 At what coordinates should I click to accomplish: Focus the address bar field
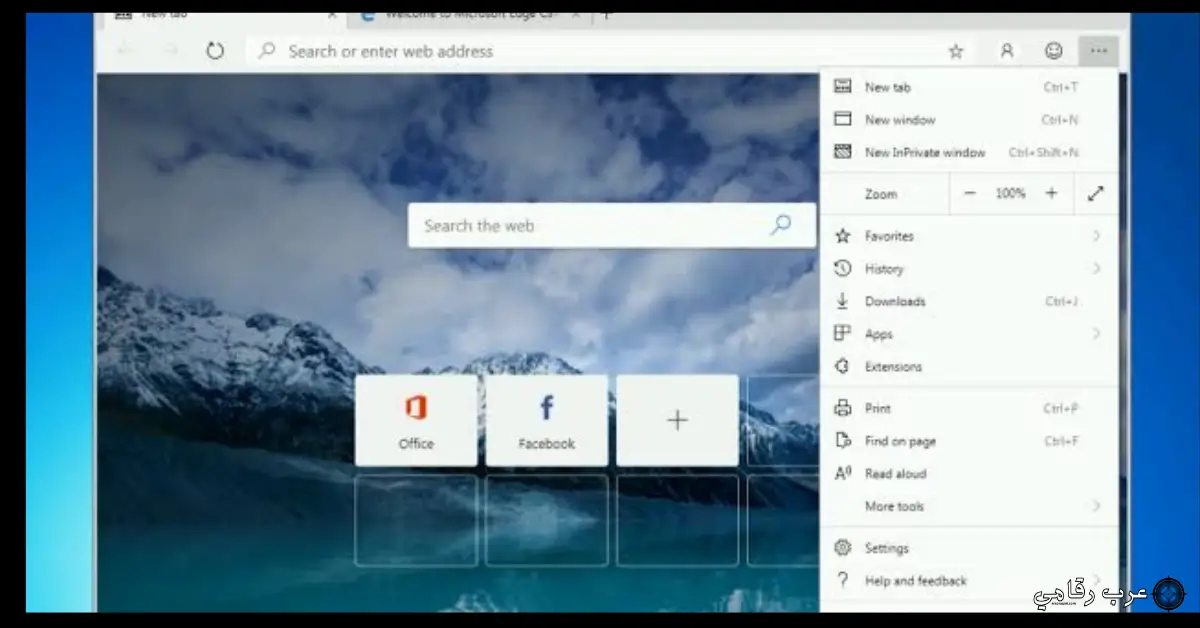click(610, 51)
